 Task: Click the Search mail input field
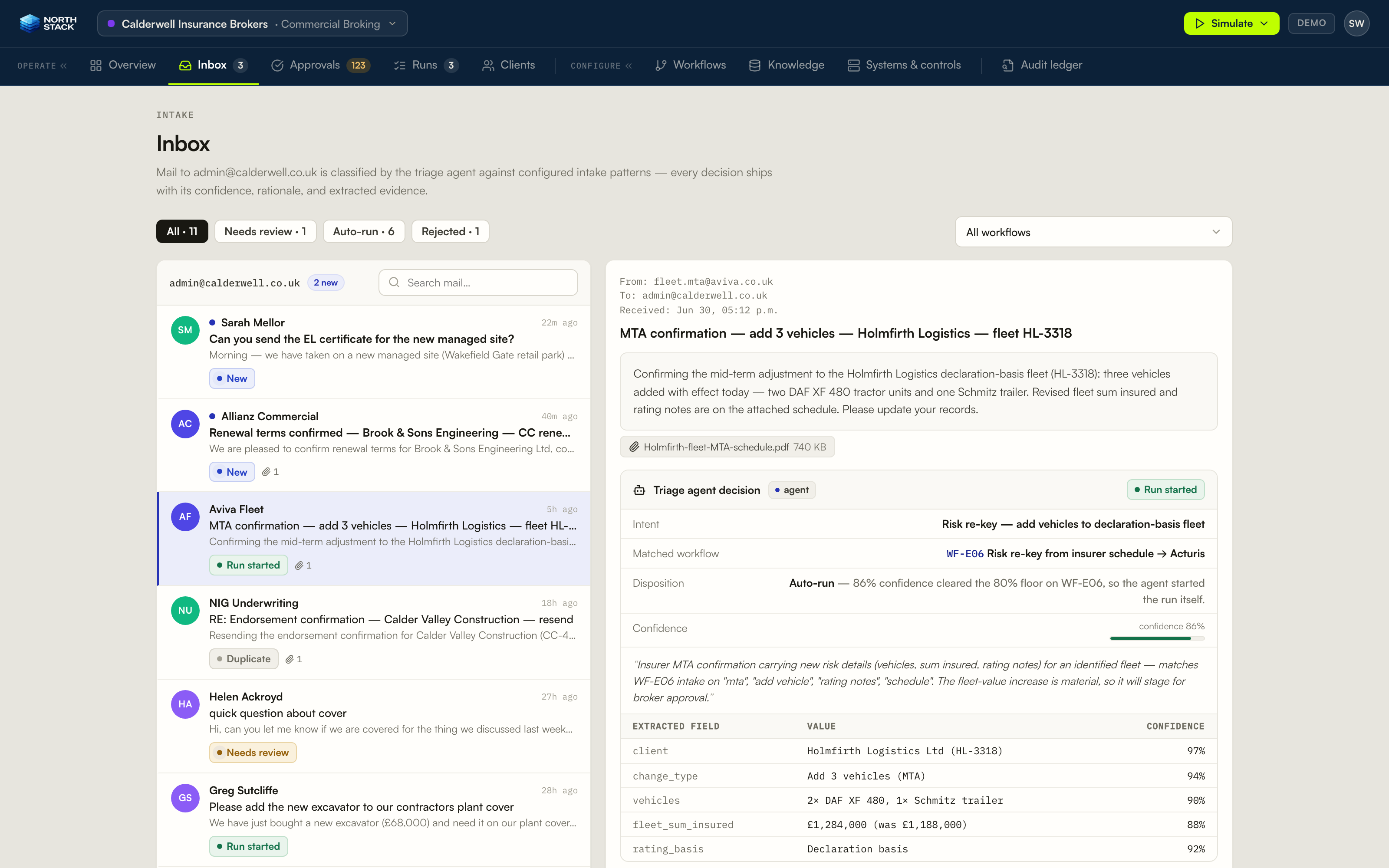point(478,283)
